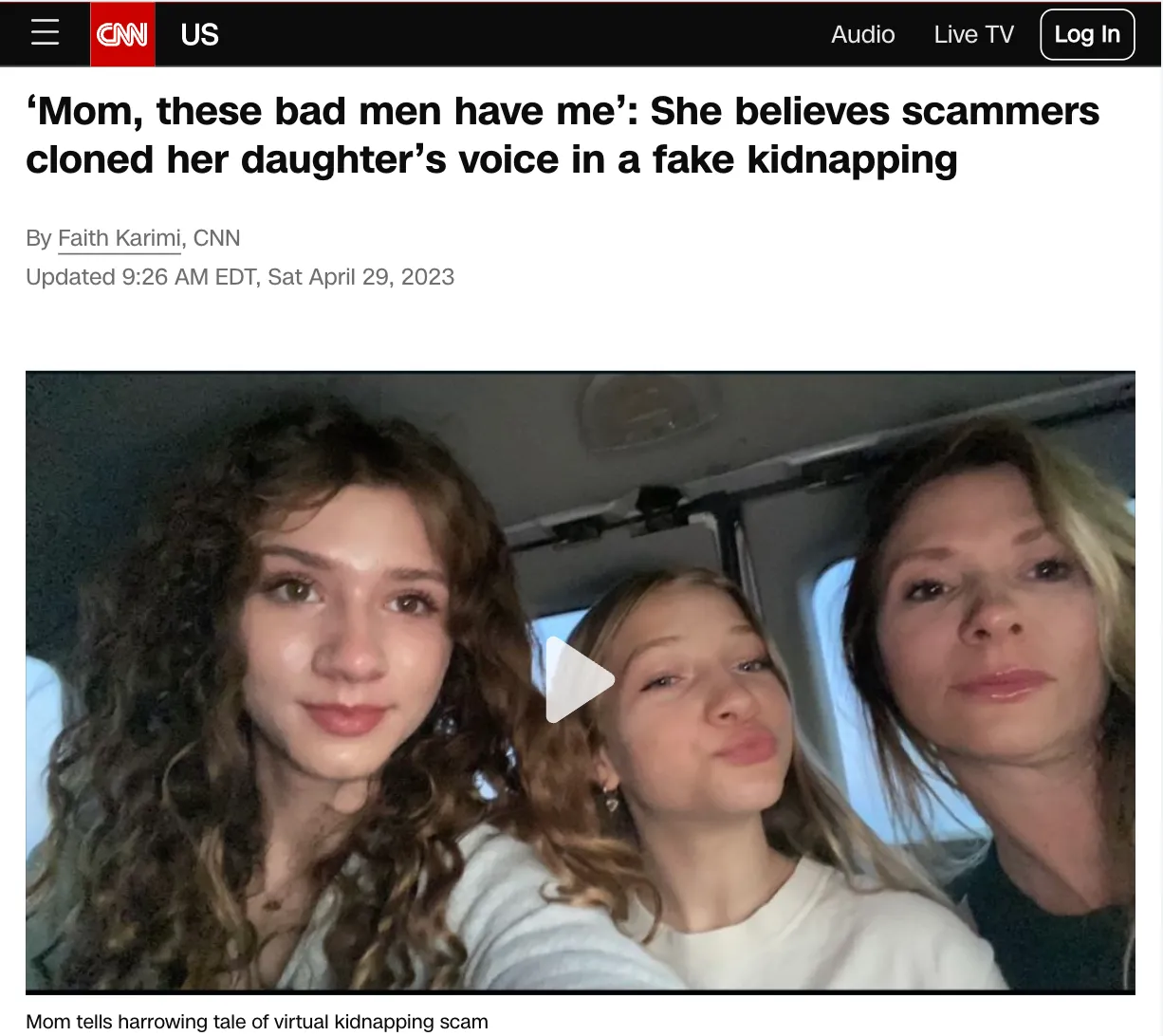Viewport: 1163px width, 1036px height.
Task: Click the red CNN logo
Action: click(x=122, y=34)
